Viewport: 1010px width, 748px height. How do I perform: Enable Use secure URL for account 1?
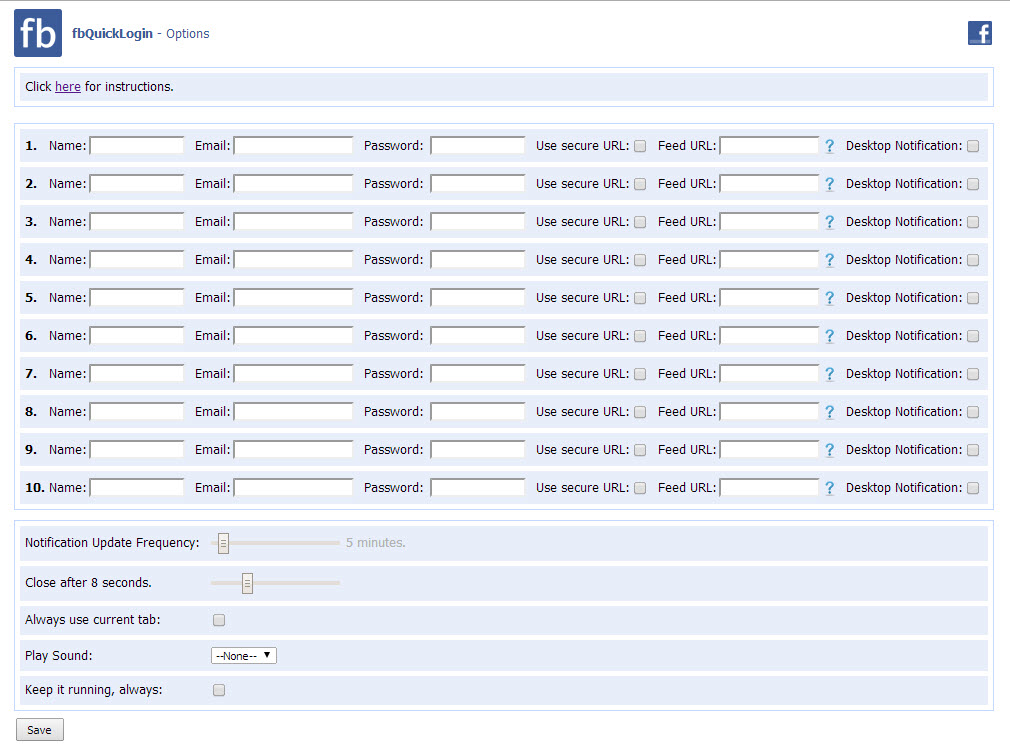[x=640, y=146]
